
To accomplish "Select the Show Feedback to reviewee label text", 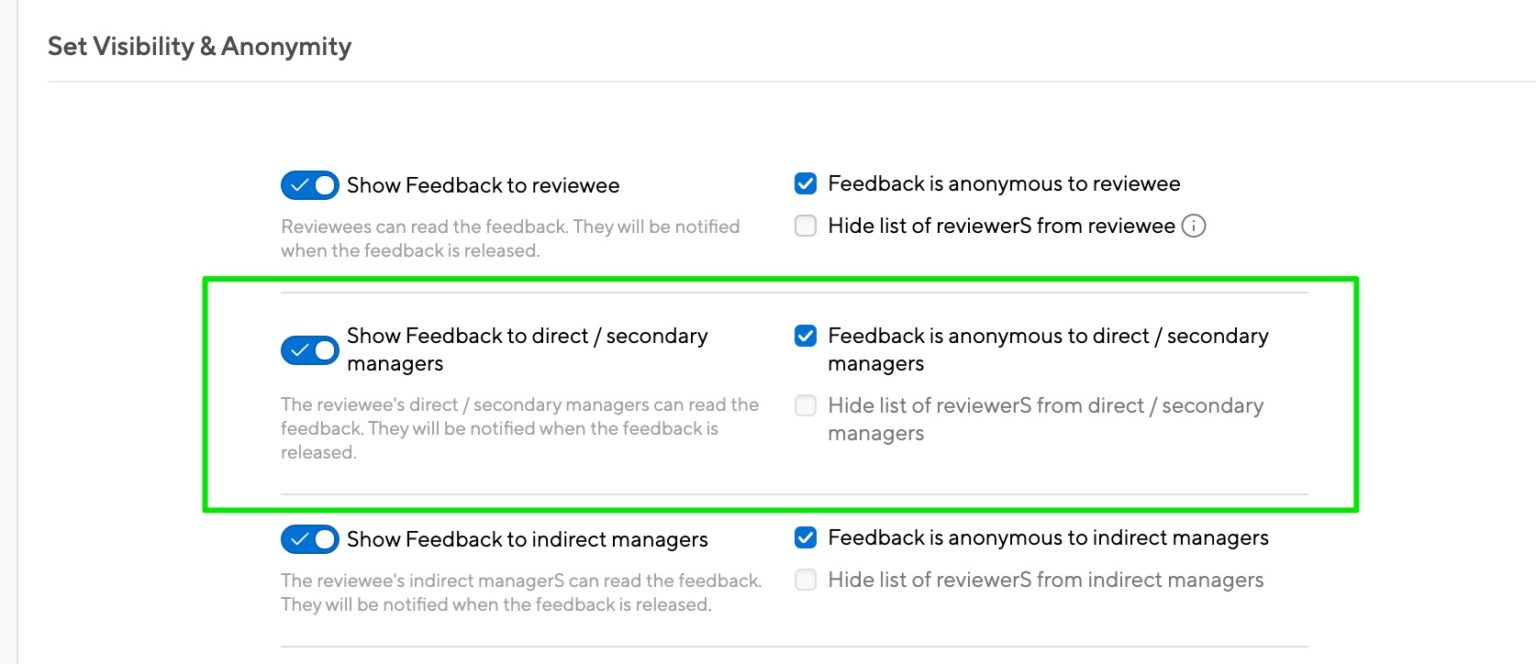I will pos(483,185).
